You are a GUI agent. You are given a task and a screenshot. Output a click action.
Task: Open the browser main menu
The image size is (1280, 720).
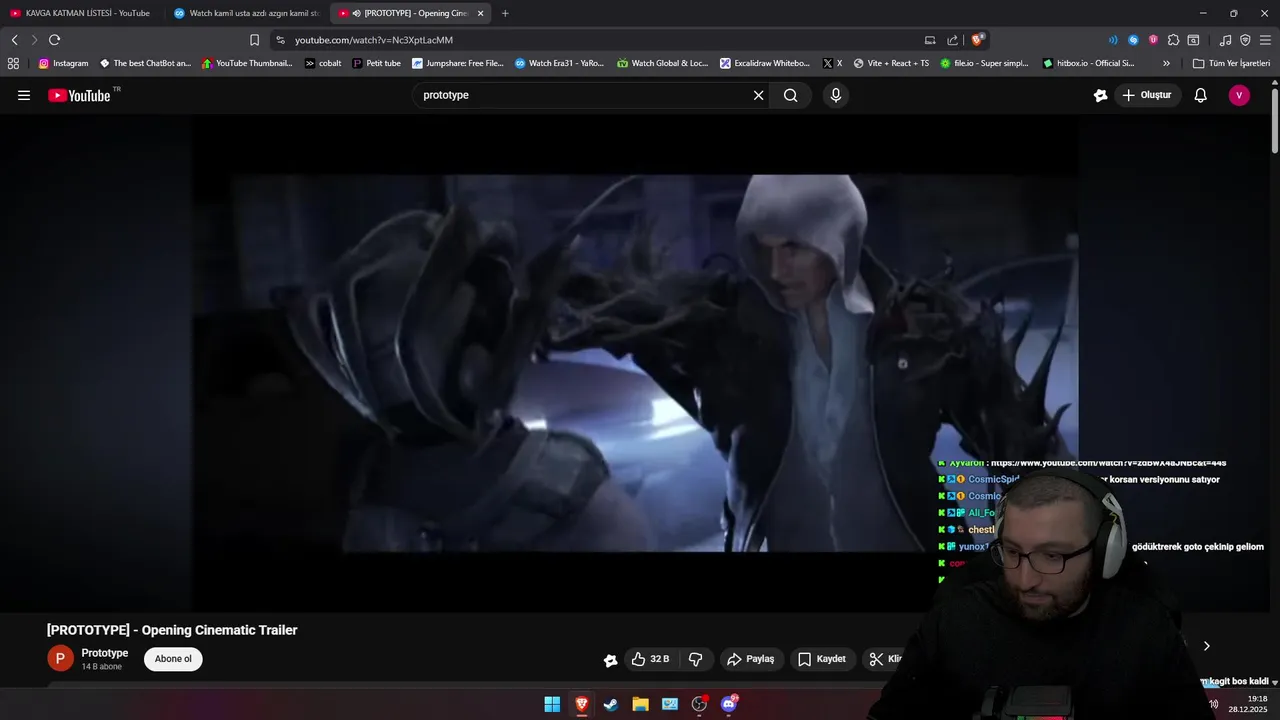[1265, 40]
